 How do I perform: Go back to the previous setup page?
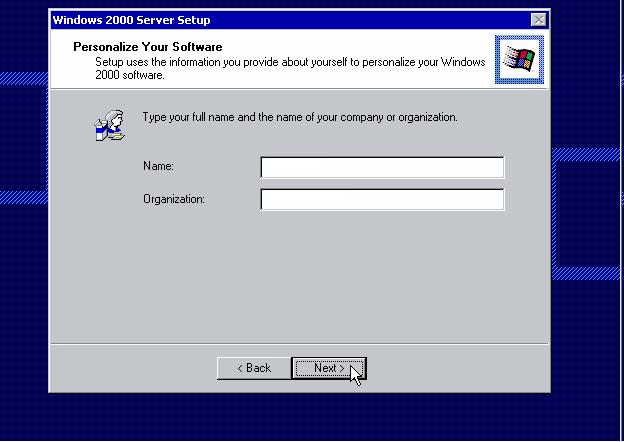(254, 368)
